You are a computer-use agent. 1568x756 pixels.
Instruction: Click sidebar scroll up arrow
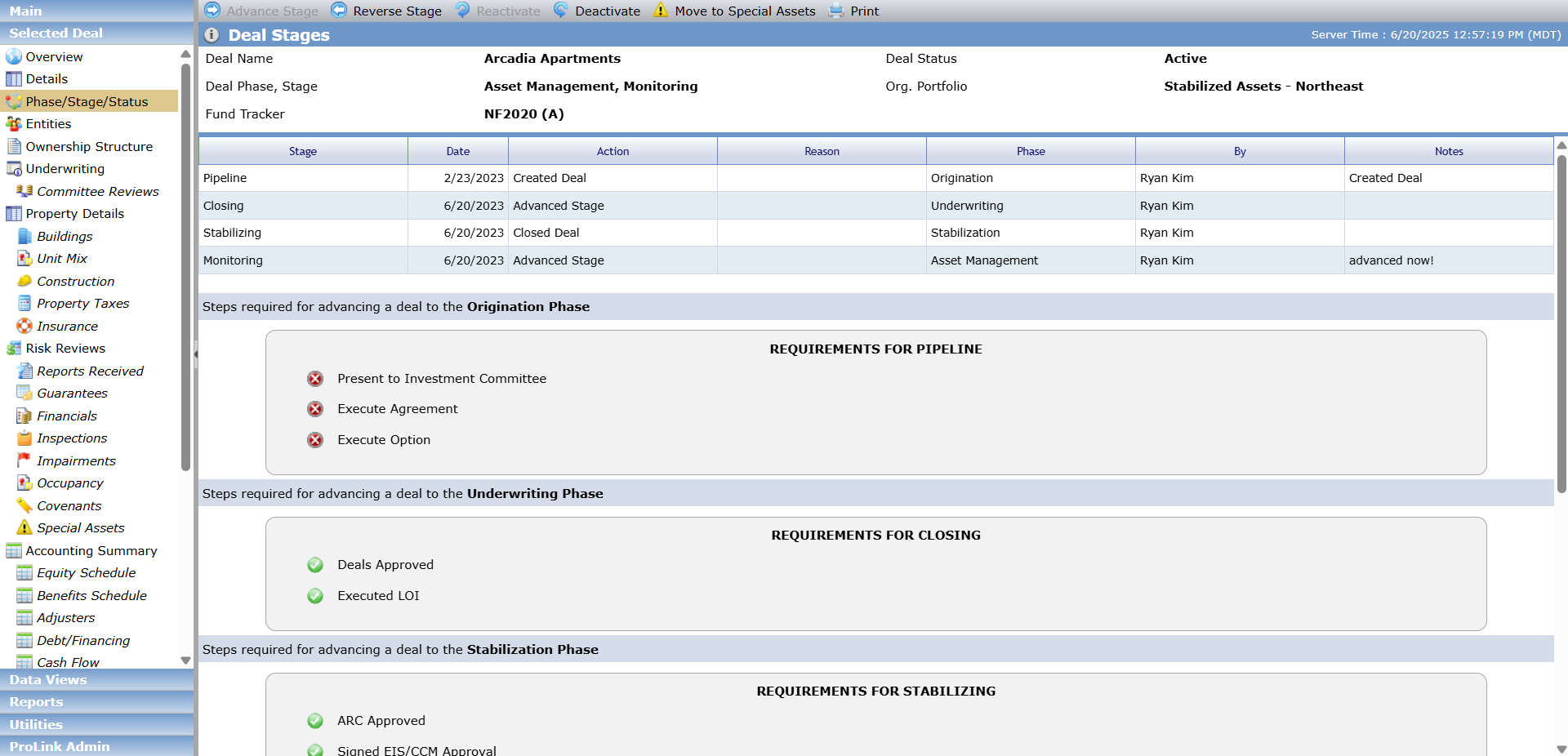click(x=185, y=54)
